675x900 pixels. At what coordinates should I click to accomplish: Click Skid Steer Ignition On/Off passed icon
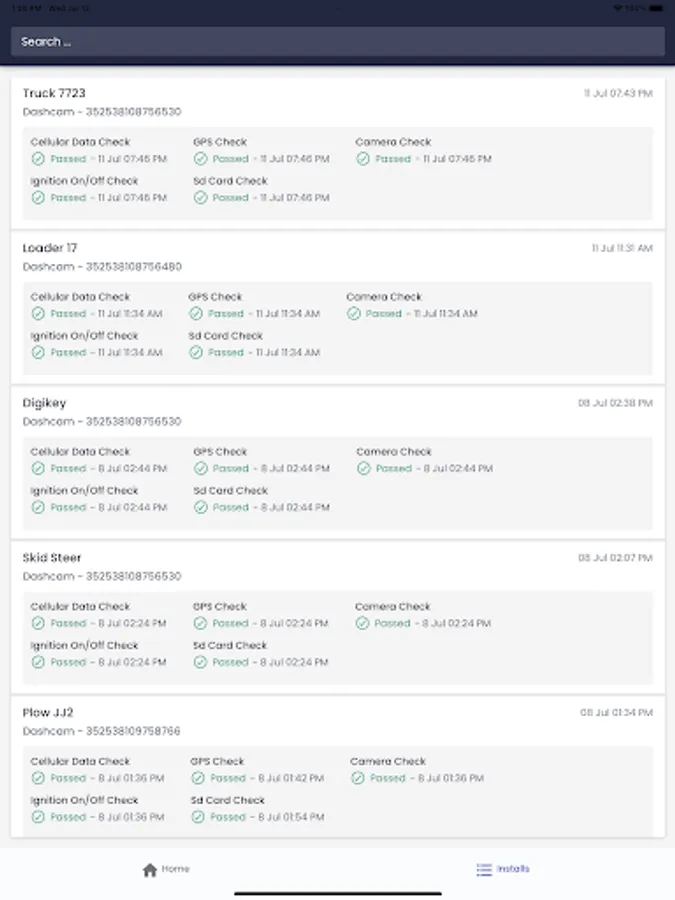[38, 663]
